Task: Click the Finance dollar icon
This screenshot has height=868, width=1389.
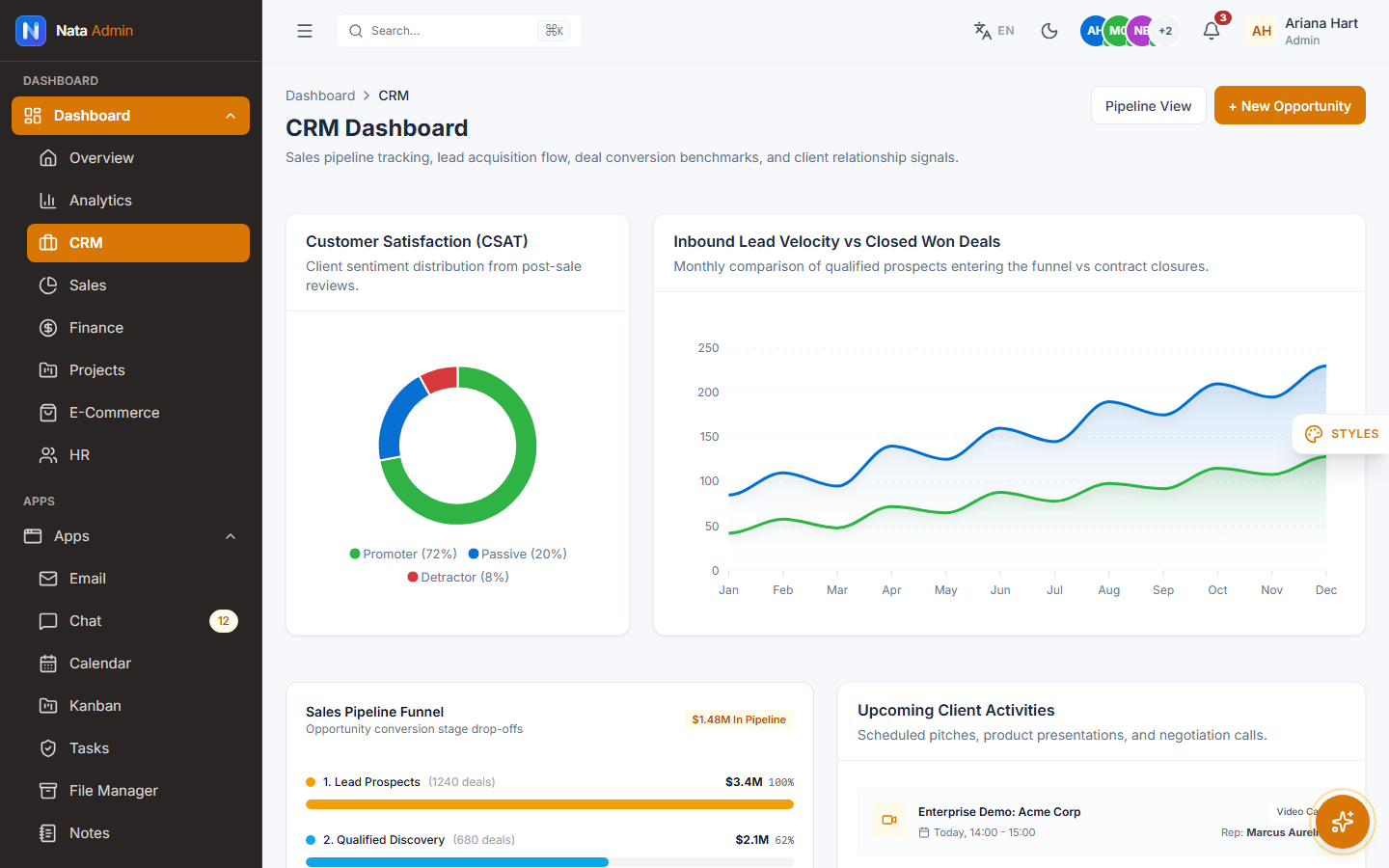Action: click(48, 328)
